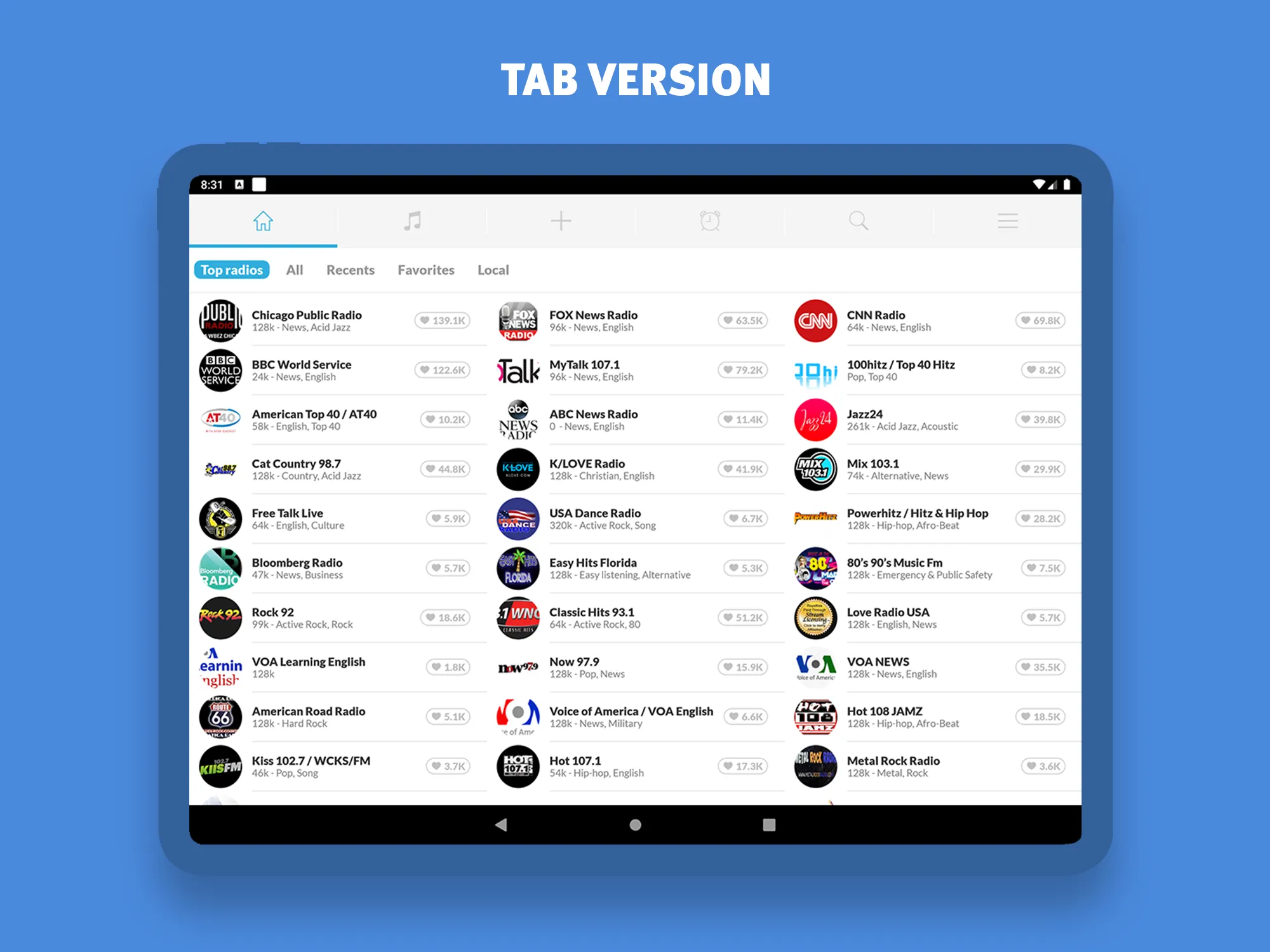Click the All filter button

pyautogui.click(x=293, y=269)
